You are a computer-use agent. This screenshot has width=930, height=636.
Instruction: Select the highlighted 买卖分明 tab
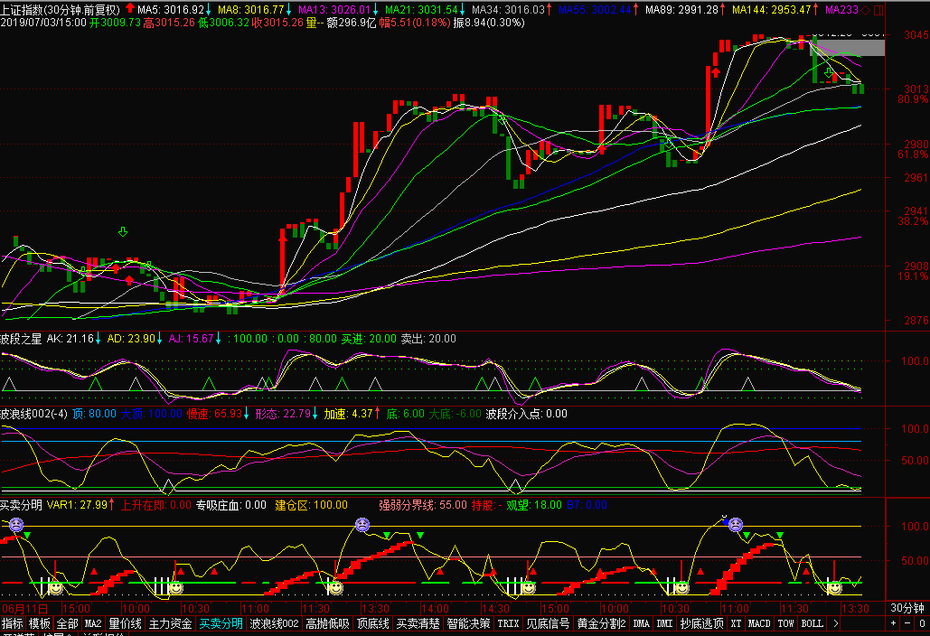(221, 624)
